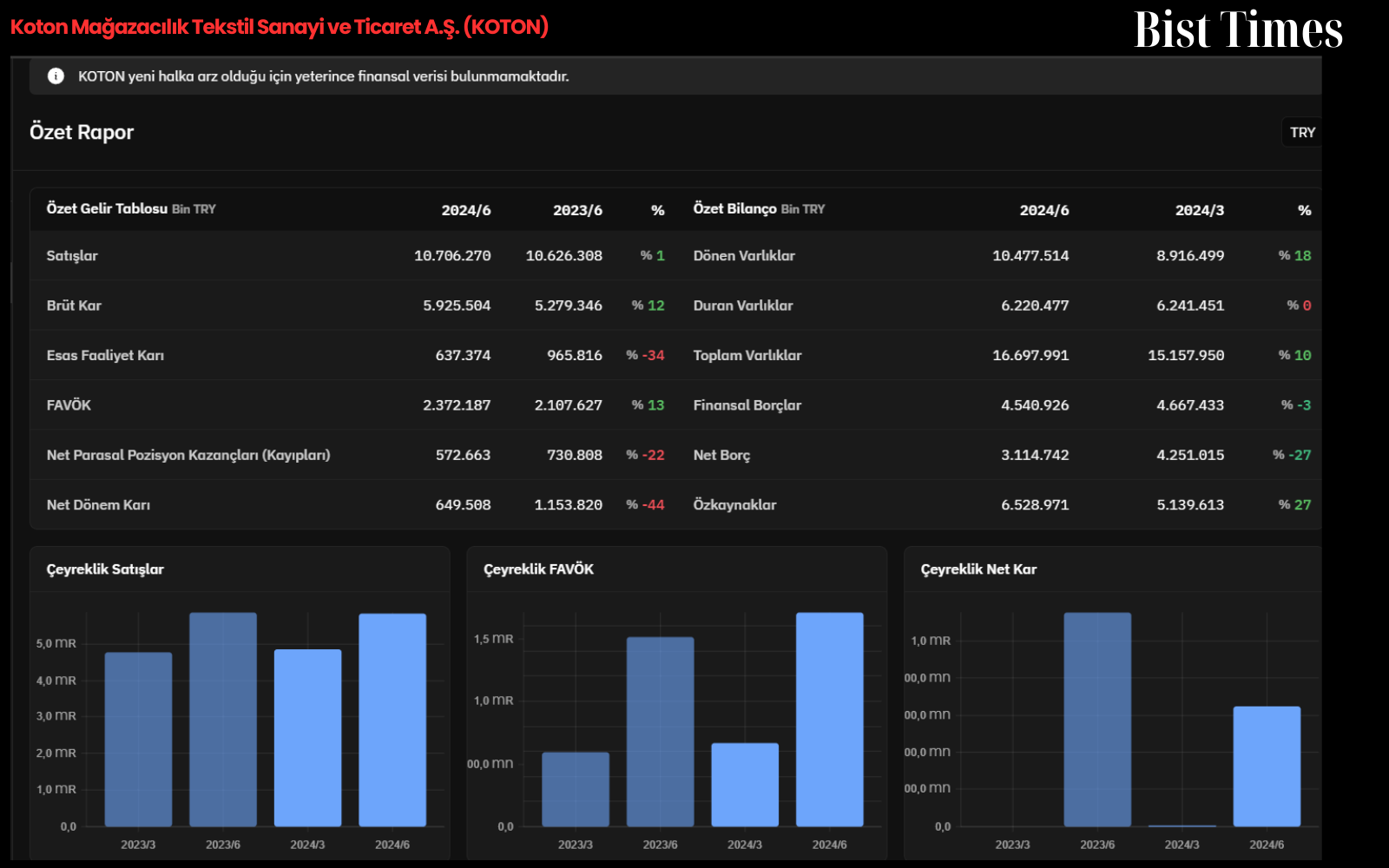Viewport: 1389px width, 868px height.
Task: Click the 2024/6 bar in Çeyreklik Net Kar chart
Action: pos(1267,766)
